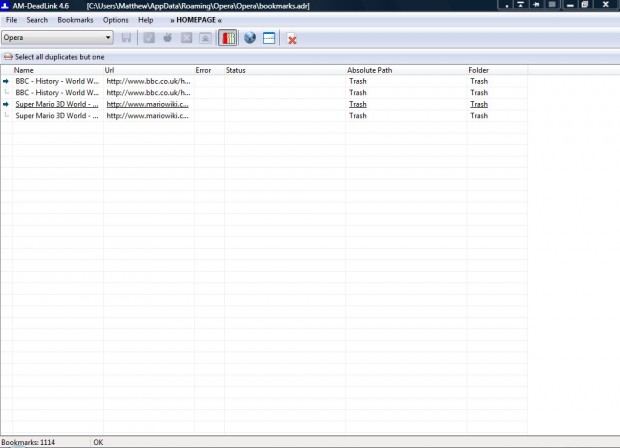Screen dimensions: 620x448
Task: Click the non-underlined mariowiki URL cell
Action: click(x=147, y=116)
